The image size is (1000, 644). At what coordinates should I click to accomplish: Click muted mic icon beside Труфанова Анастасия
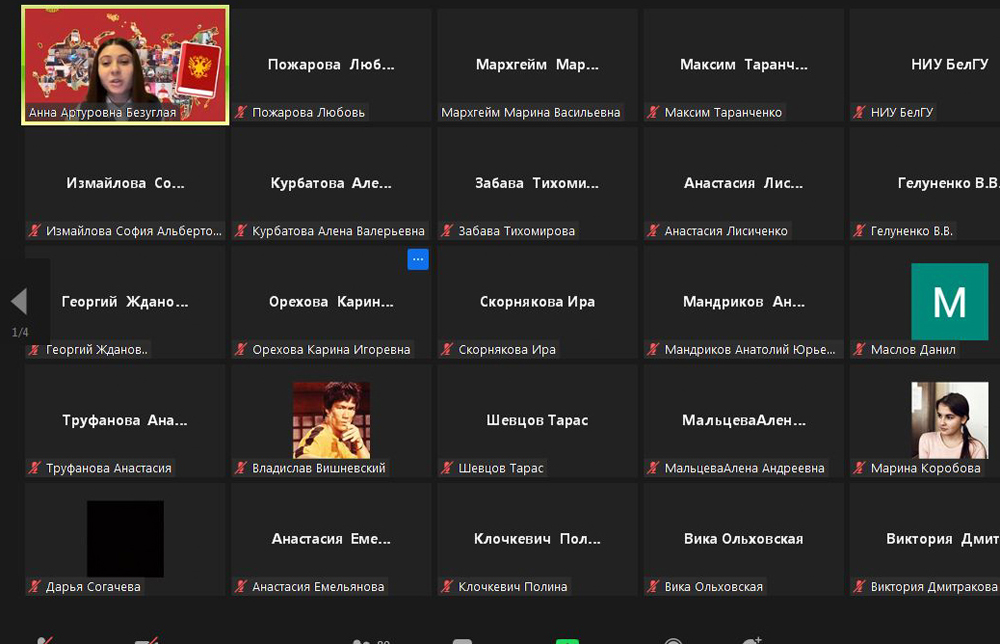coord(34,468)
